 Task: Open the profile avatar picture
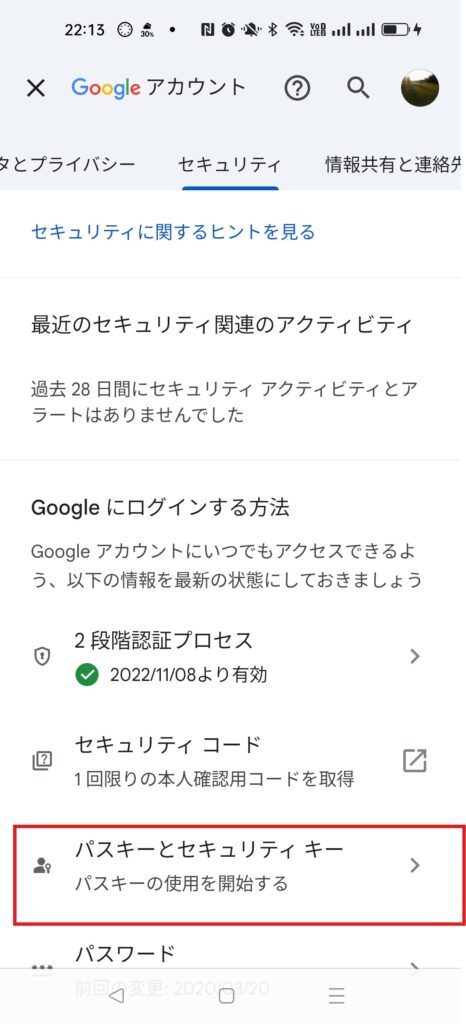[420, 88]
